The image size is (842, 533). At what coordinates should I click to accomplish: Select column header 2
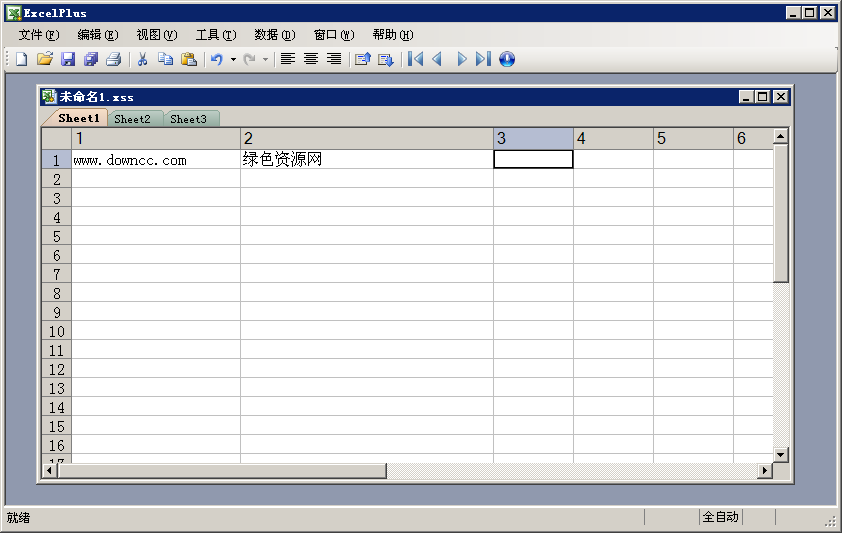(367, 138)
